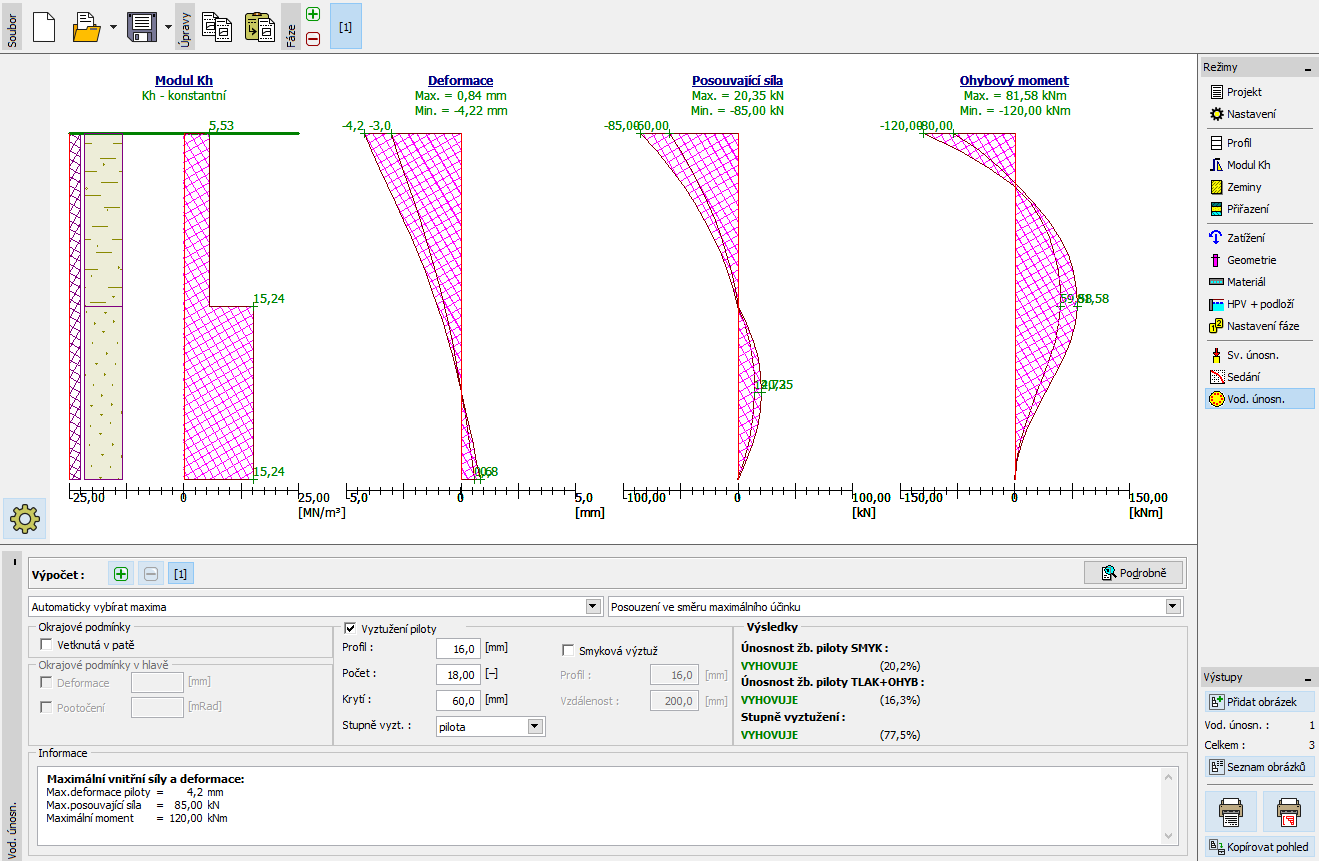This screenshot has width=1319, height=861.
Task: Click the Podrobně button
Action: tap(1134, 573)
